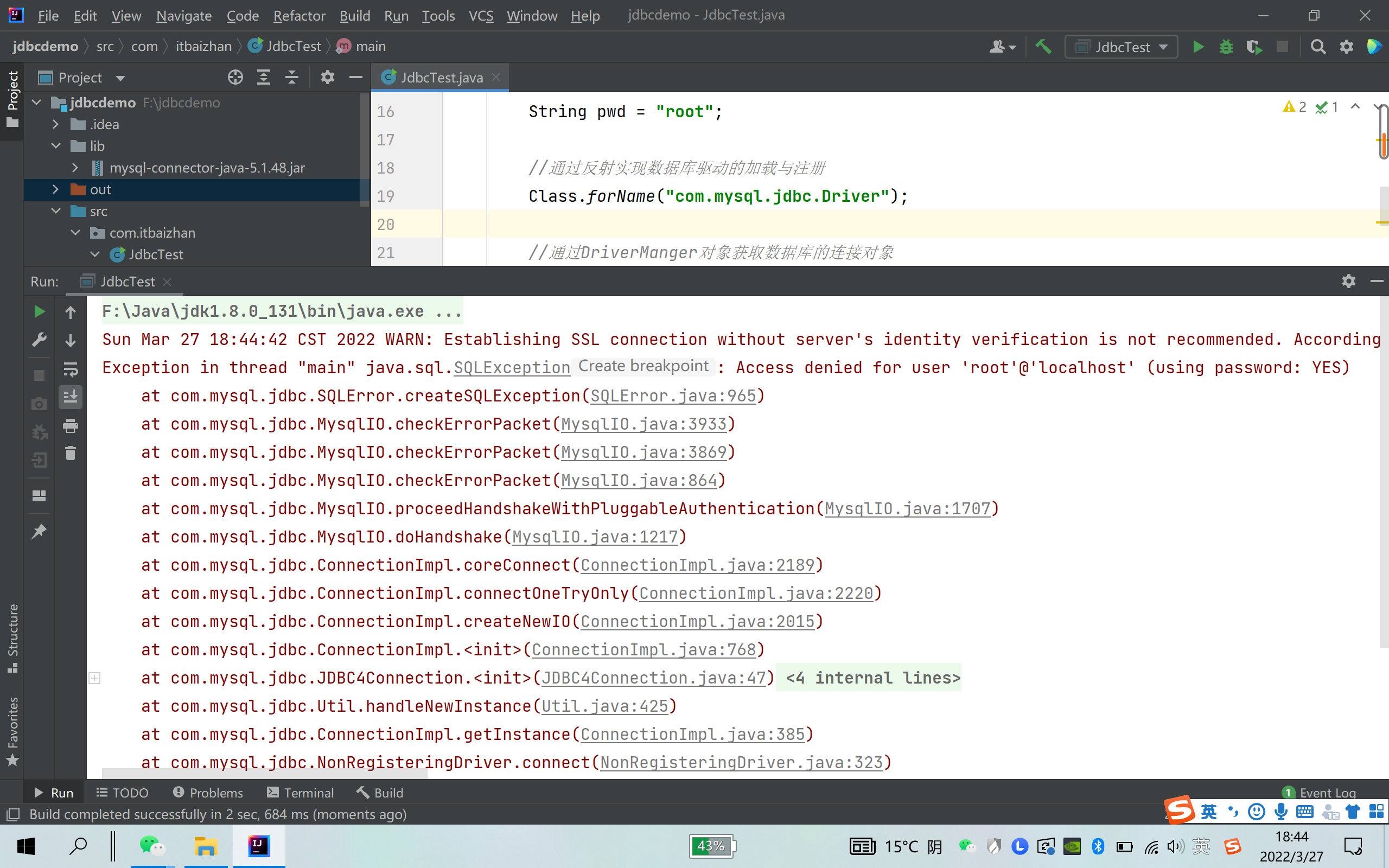Click Create breakpoint hint
The image size is (1389, 868).
tap(643, 366)
